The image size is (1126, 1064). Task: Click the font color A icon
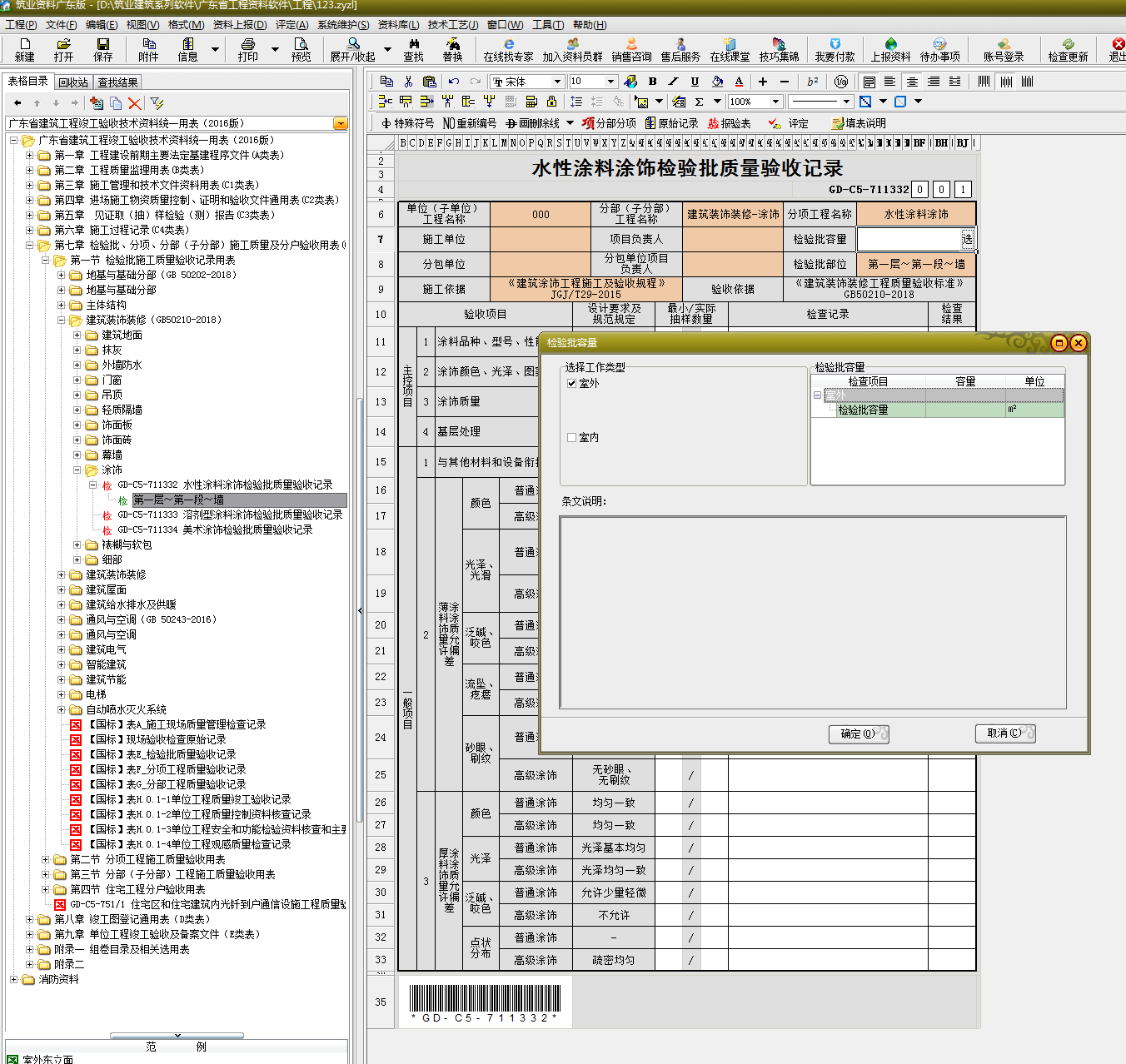click(x=739, y=81)
